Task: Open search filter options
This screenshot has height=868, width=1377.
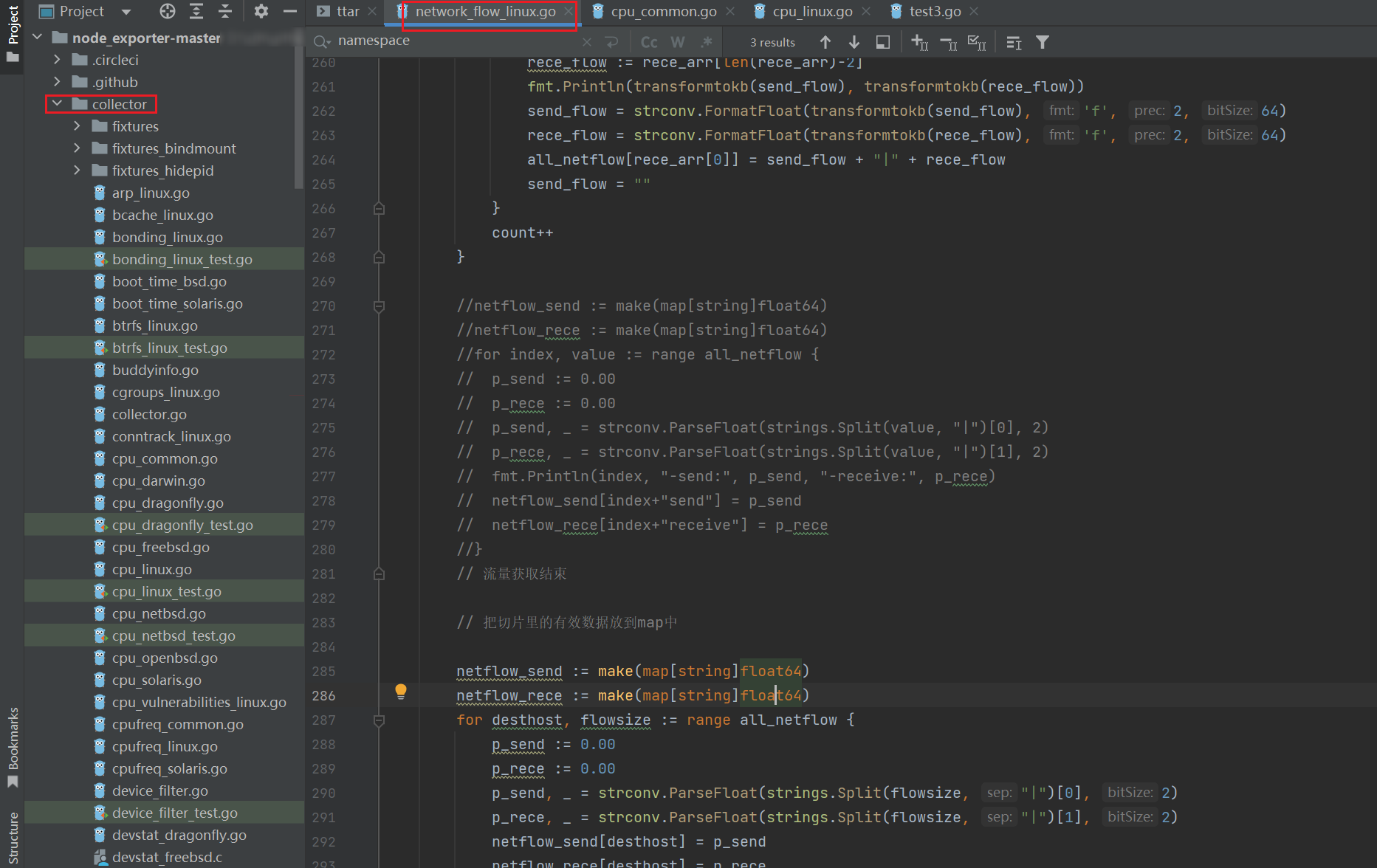Action: 1042,42
